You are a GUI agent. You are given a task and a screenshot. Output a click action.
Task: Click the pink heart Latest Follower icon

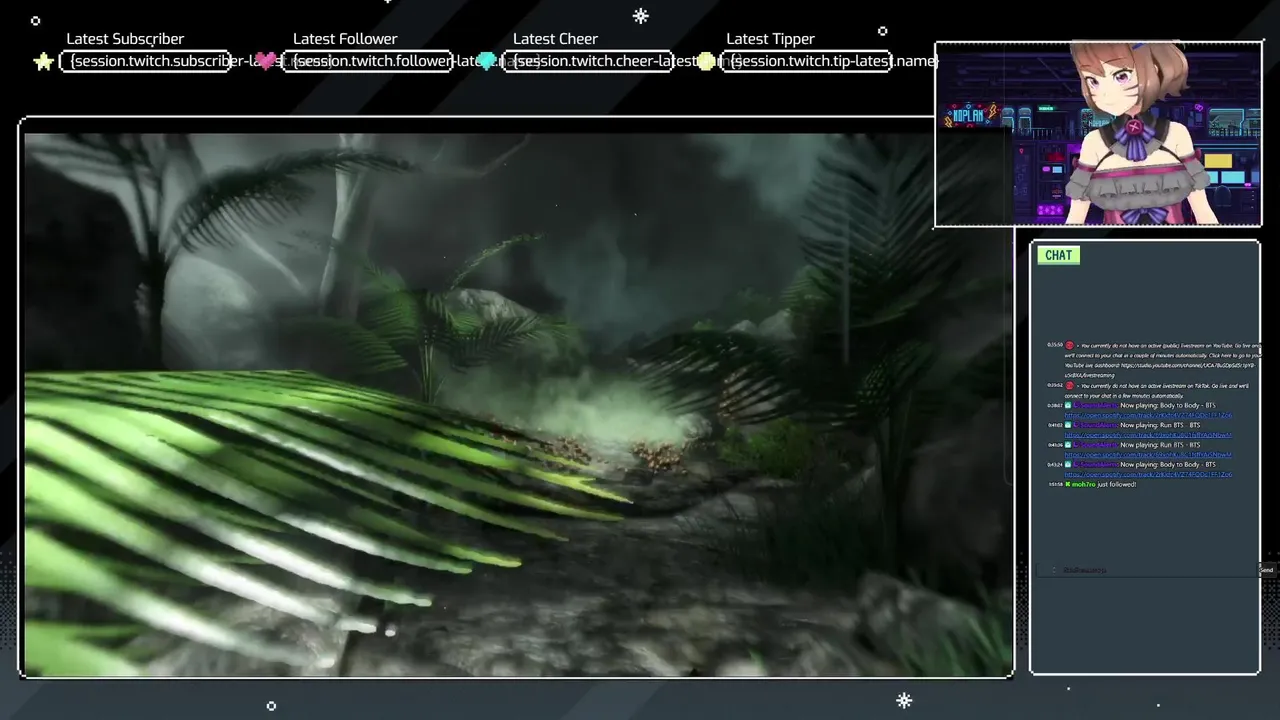(264, 62)
